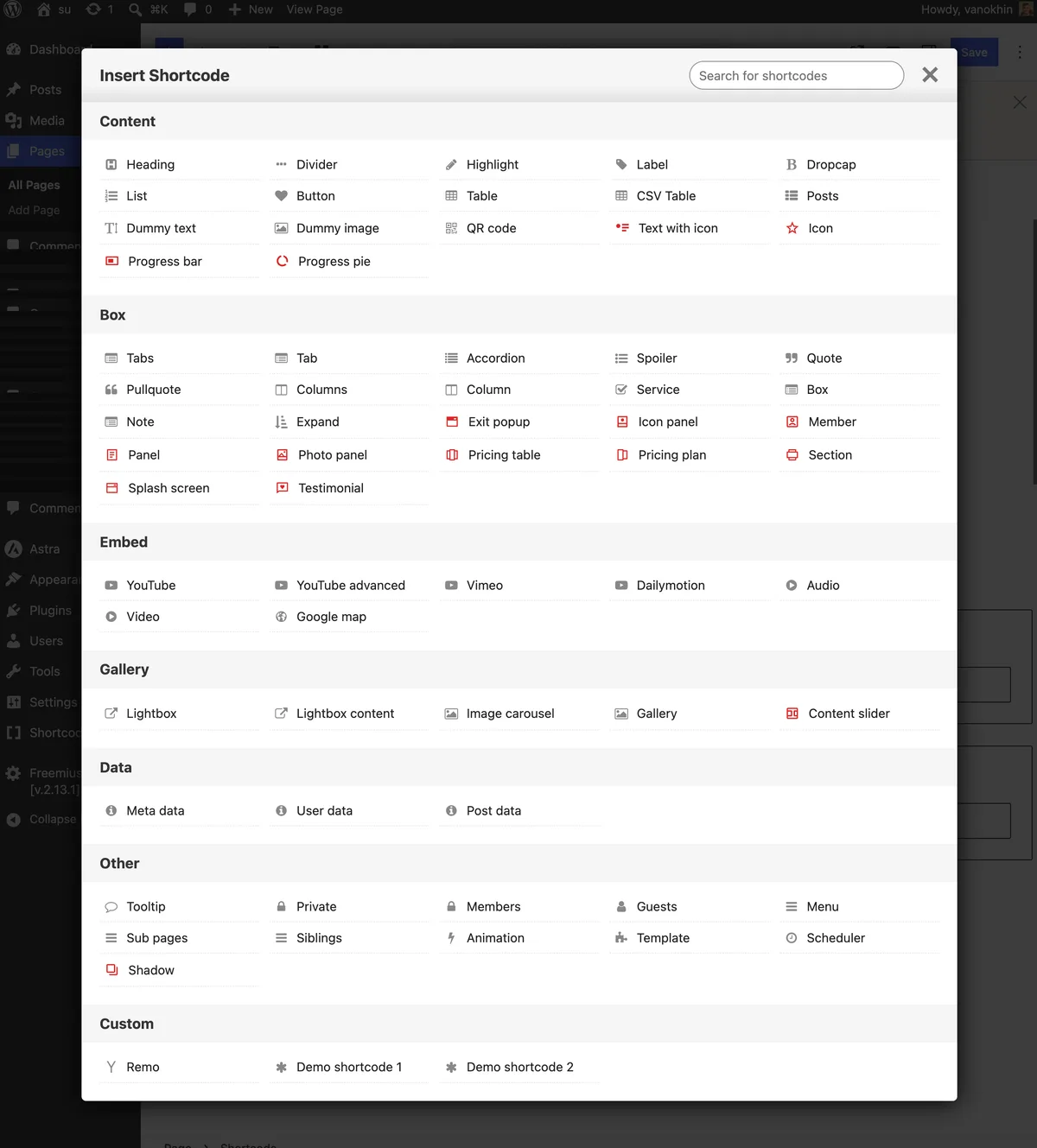Click the Private padlock icon
Image resolution: width=1037 pixels, height=1148 pixels.
(x=281, y=906)
